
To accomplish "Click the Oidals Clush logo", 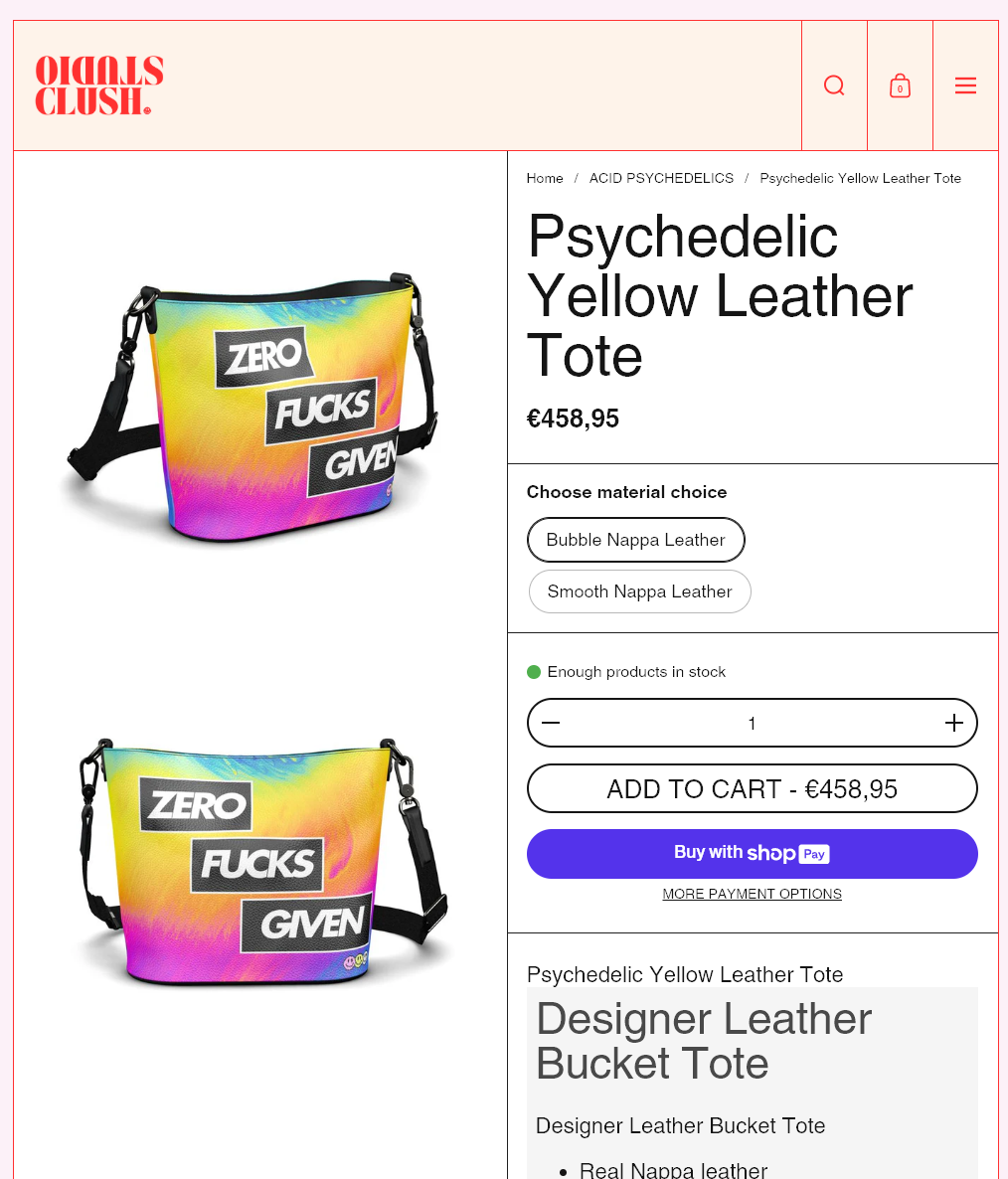I will click(x=99, y=84).
